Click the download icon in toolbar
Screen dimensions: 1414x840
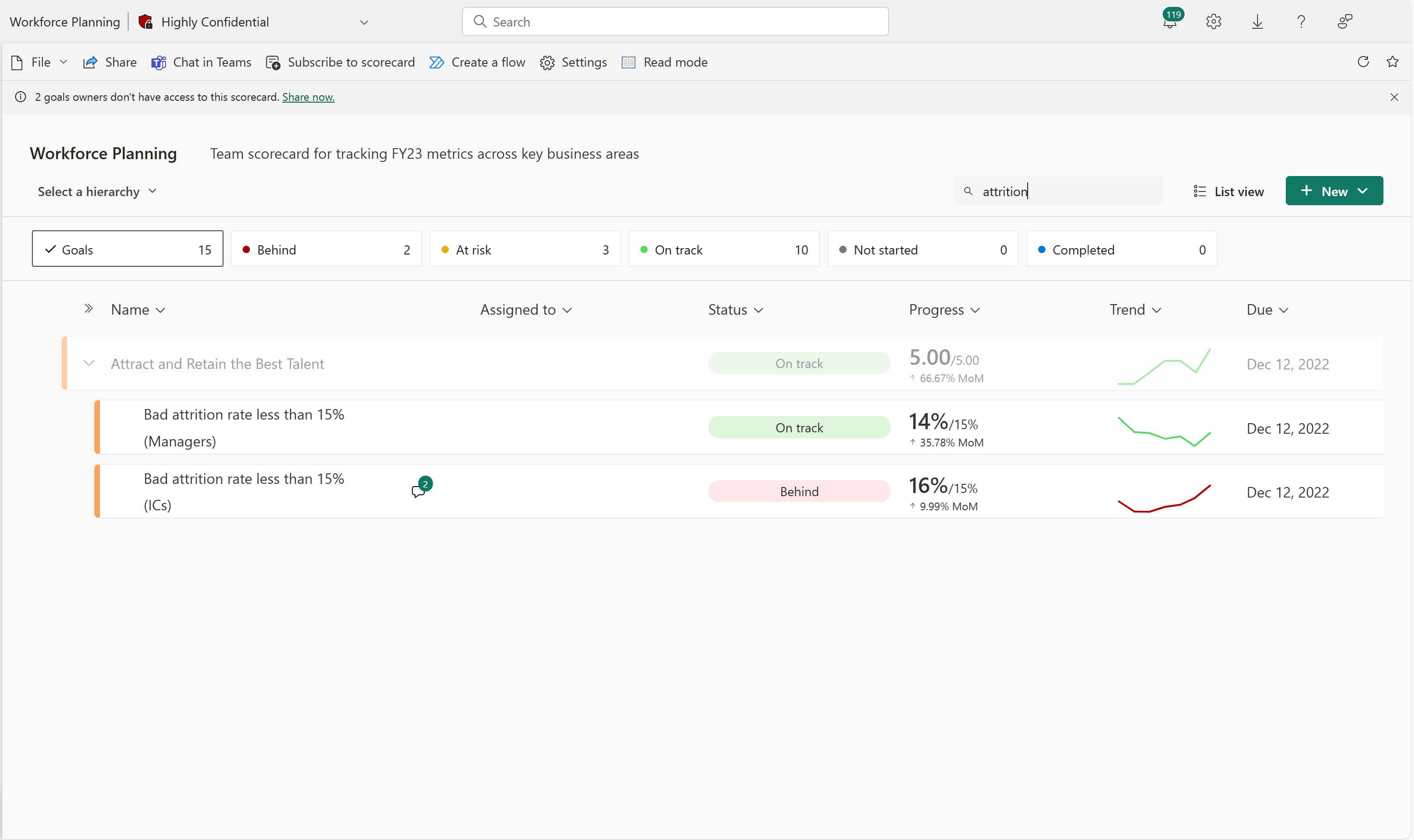[1258, 21]
